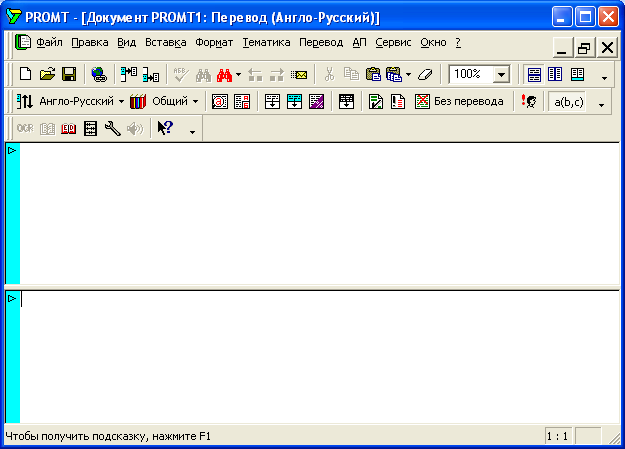625x449 pixels.
Task: Click the spell check ABC checkmark icon
Action: pos(181,74)
